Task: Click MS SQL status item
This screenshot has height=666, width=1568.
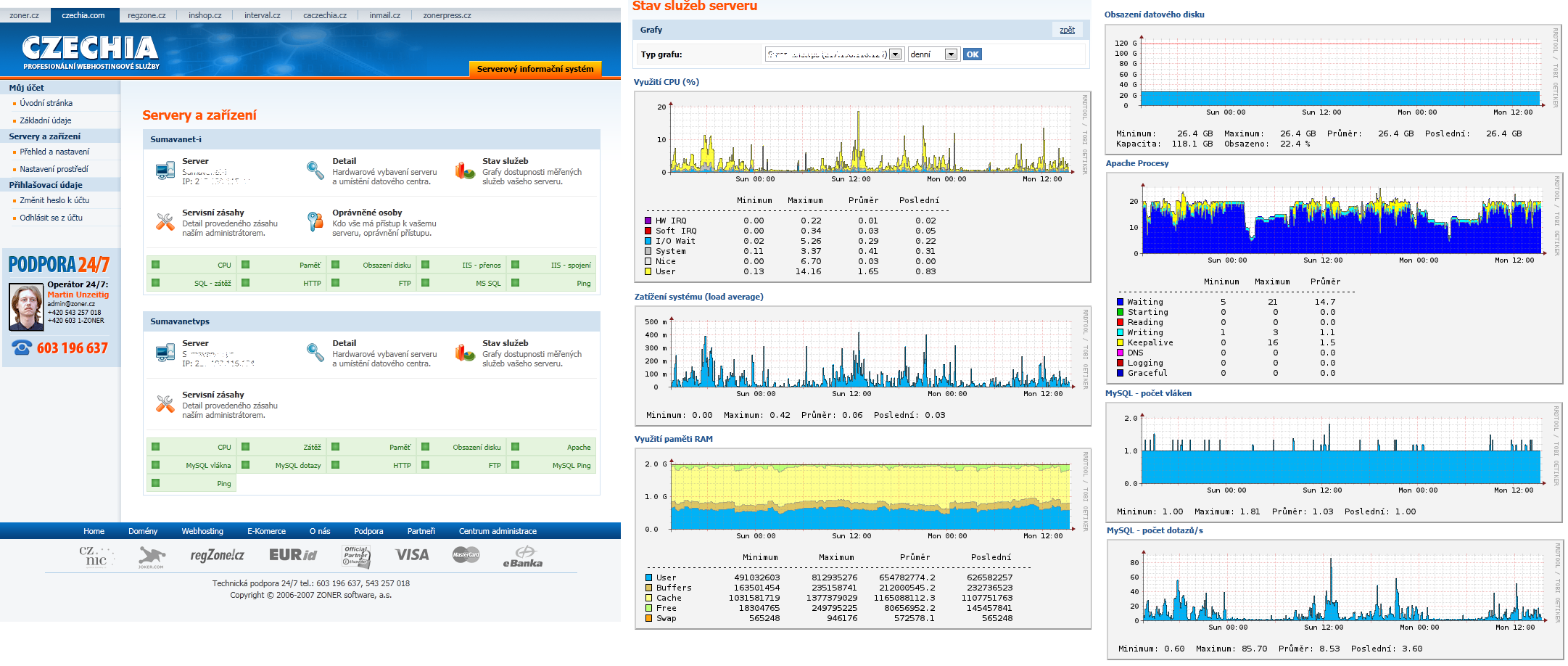Action: click(x=461, y=283)
